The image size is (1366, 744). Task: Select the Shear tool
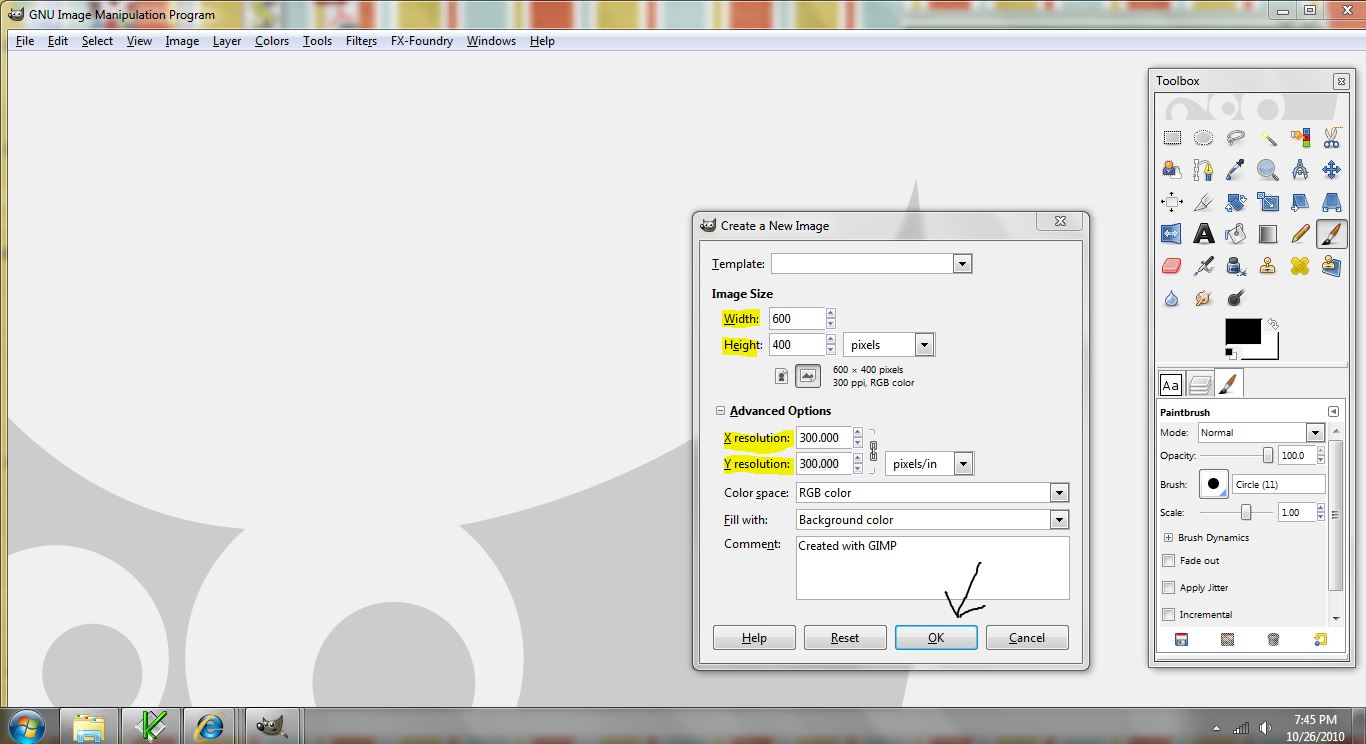point(1300,202)
